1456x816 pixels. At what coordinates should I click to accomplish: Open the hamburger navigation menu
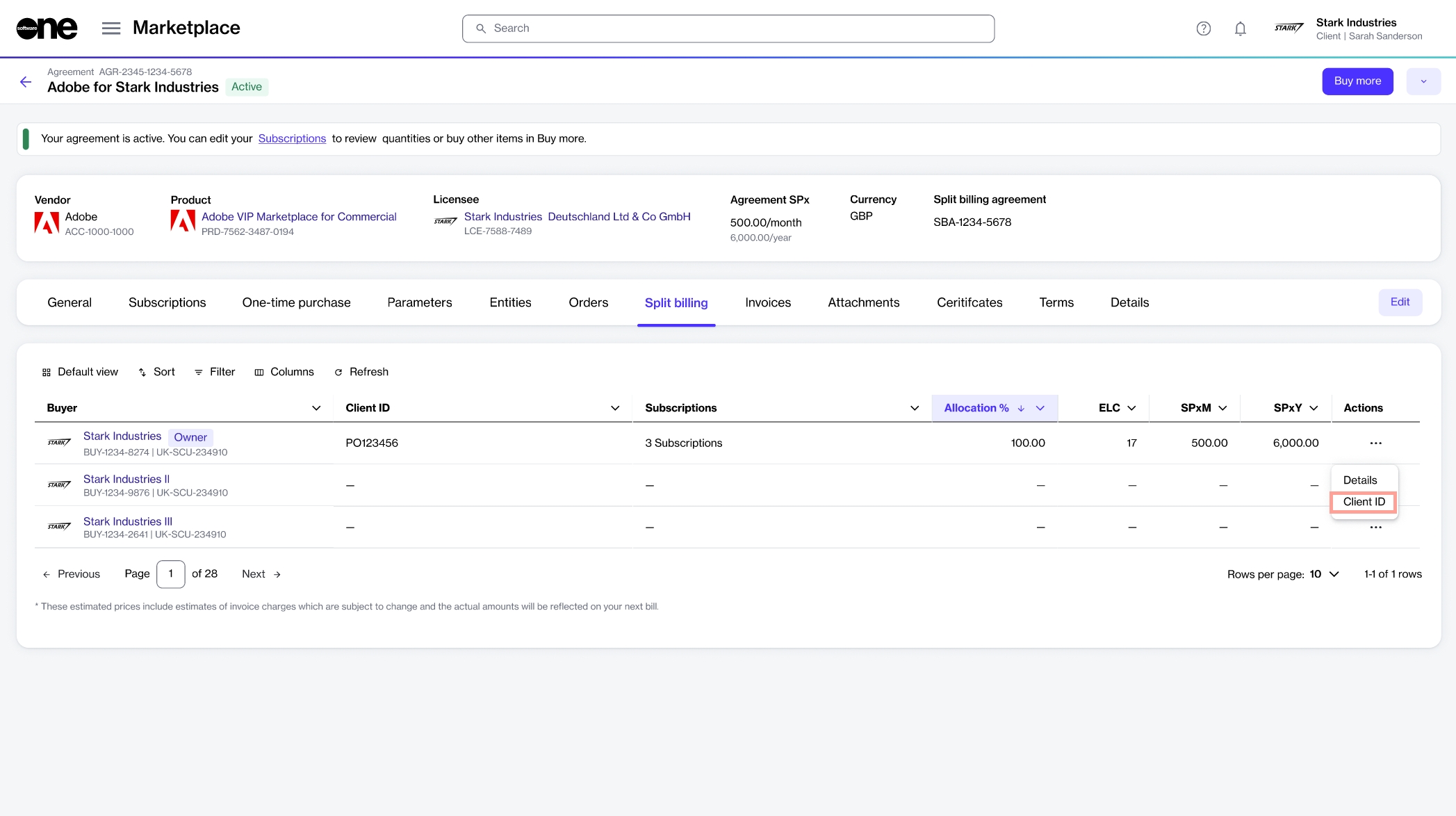(x=111, y=28)
